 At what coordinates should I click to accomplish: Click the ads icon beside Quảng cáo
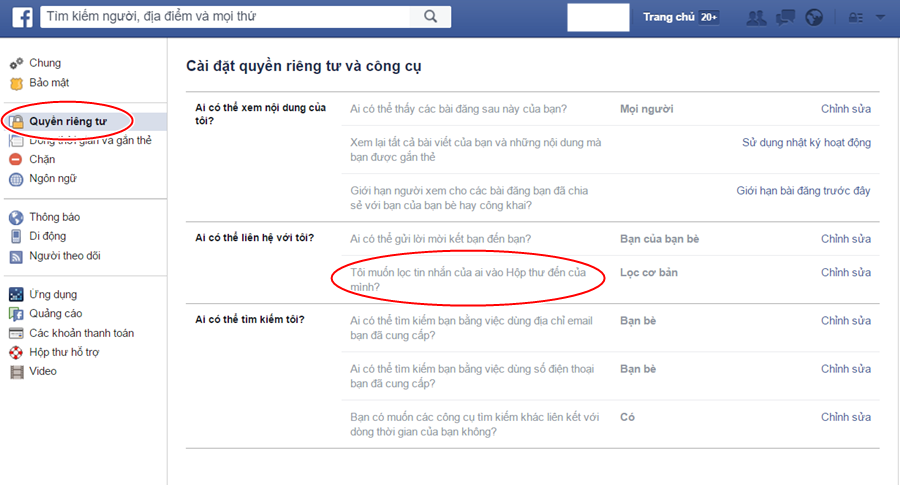click(x=16, y=314)
